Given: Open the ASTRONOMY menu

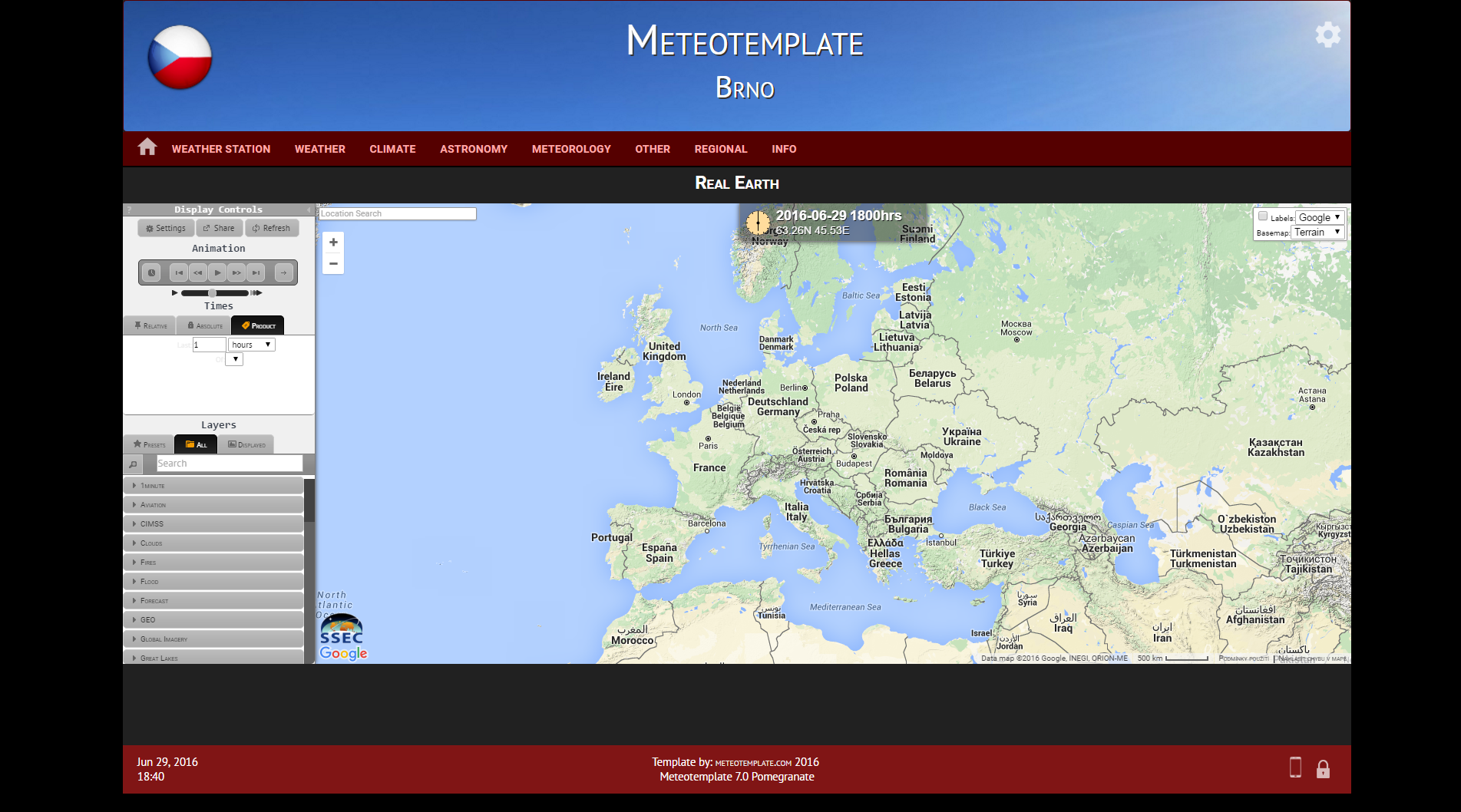Looking at the screenshot, I should click(473, 149).
